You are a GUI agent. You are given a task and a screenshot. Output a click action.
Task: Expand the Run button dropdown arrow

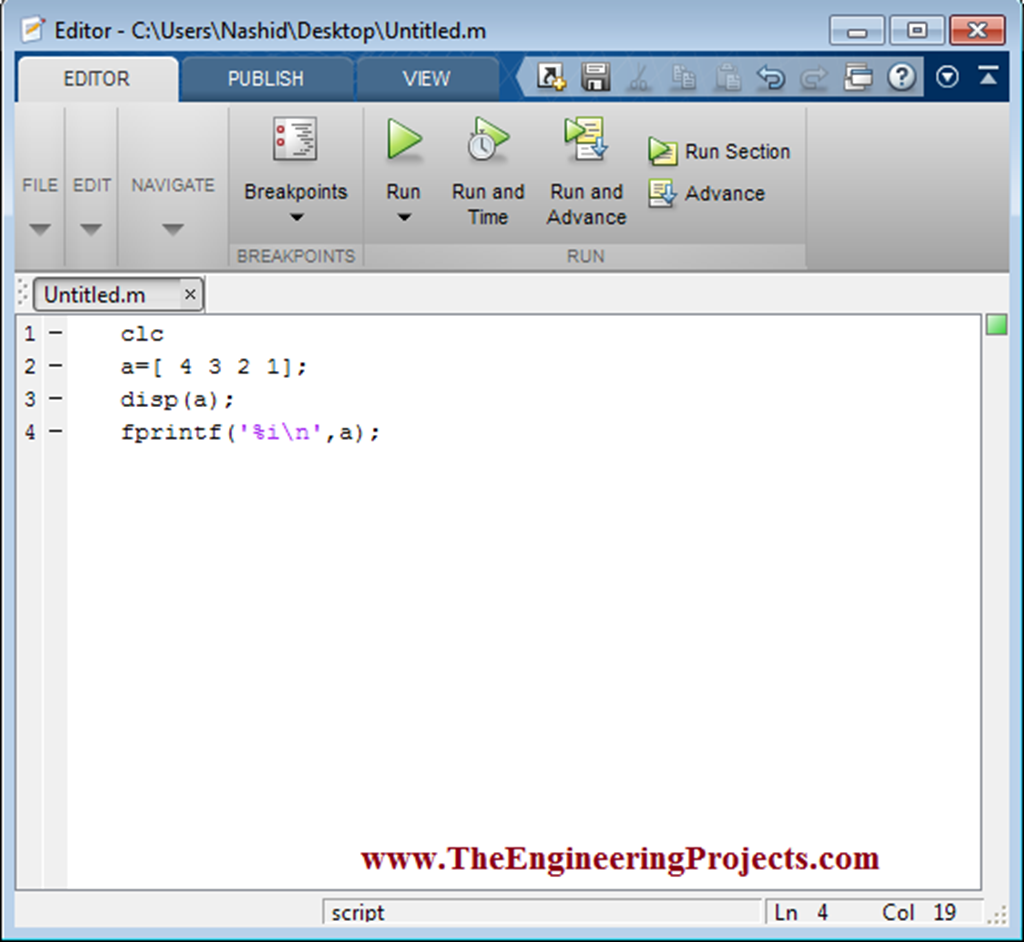403,217
